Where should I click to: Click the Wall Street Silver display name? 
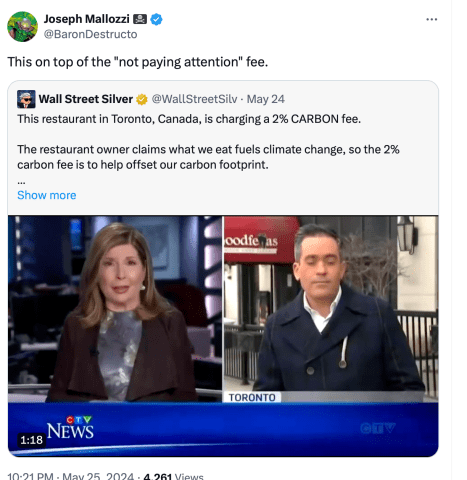coord(86,99)
